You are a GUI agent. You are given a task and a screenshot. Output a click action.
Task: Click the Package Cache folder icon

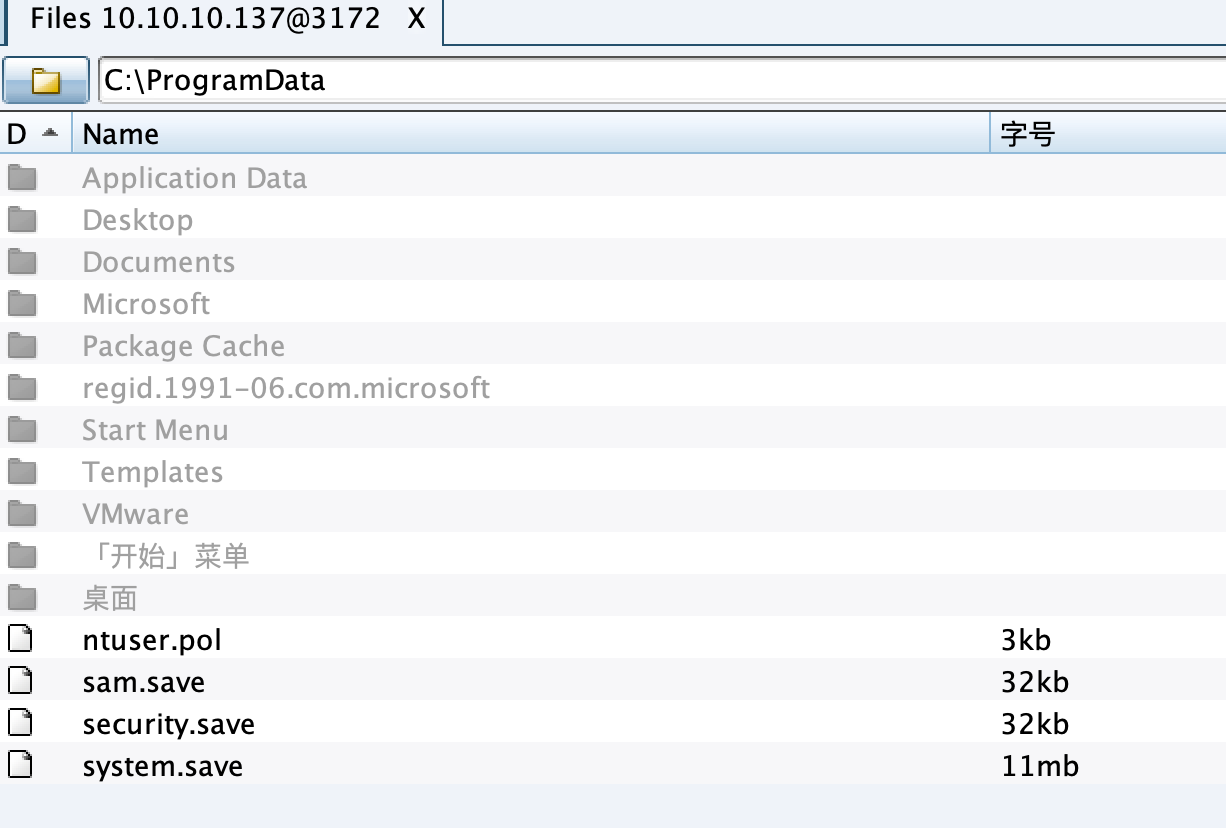22,346
